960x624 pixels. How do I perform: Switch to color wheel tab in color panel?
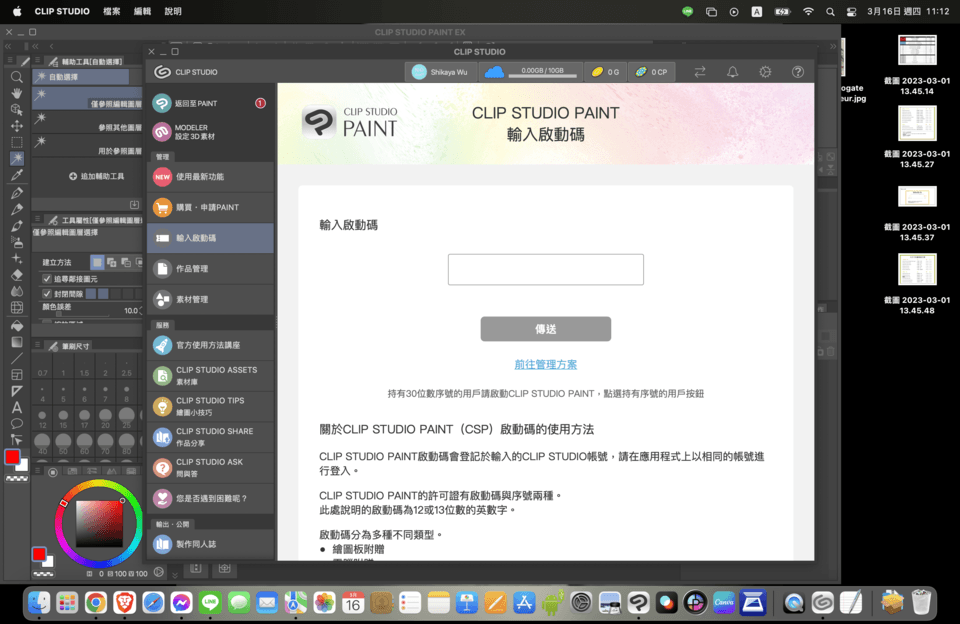pyautogui.click(x=53, y=472)
